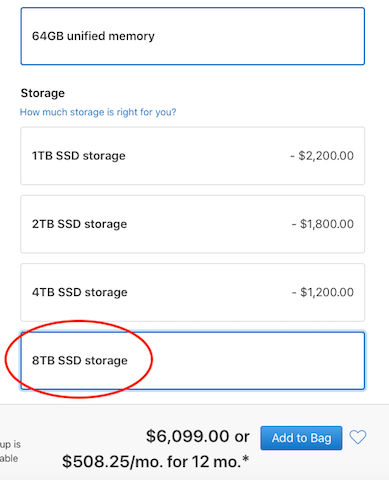Click the Storage section heading
Viewport: 389px width, 480px height.
43,93
